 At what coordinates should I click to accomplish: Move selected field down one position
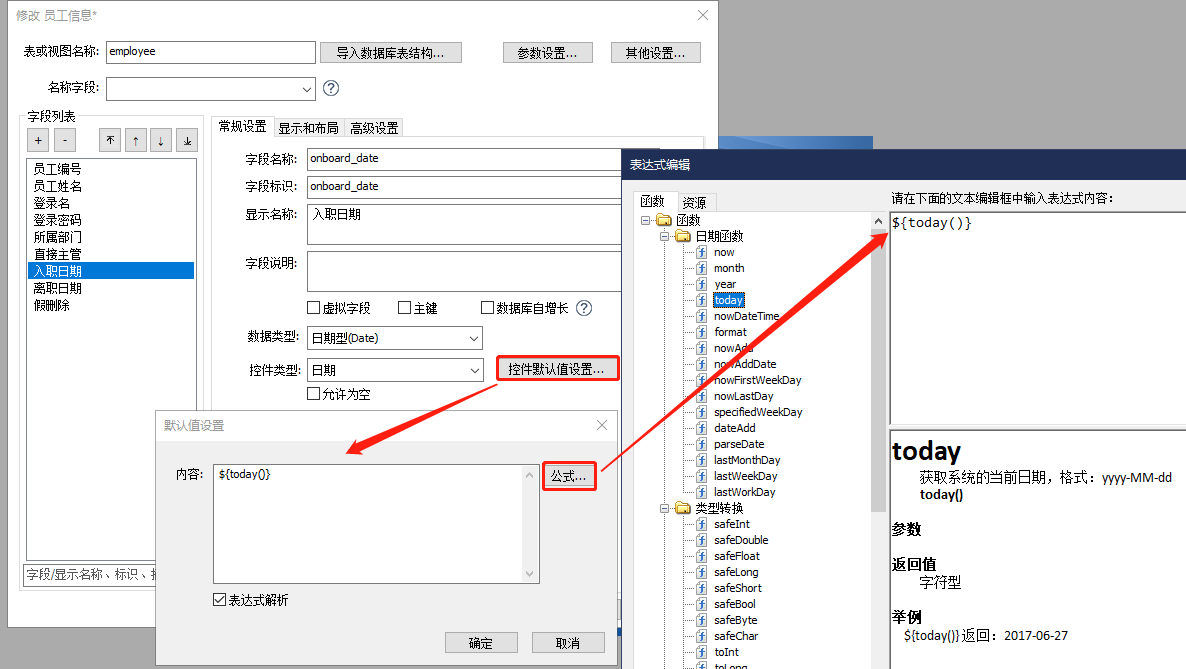pos(161,141)
